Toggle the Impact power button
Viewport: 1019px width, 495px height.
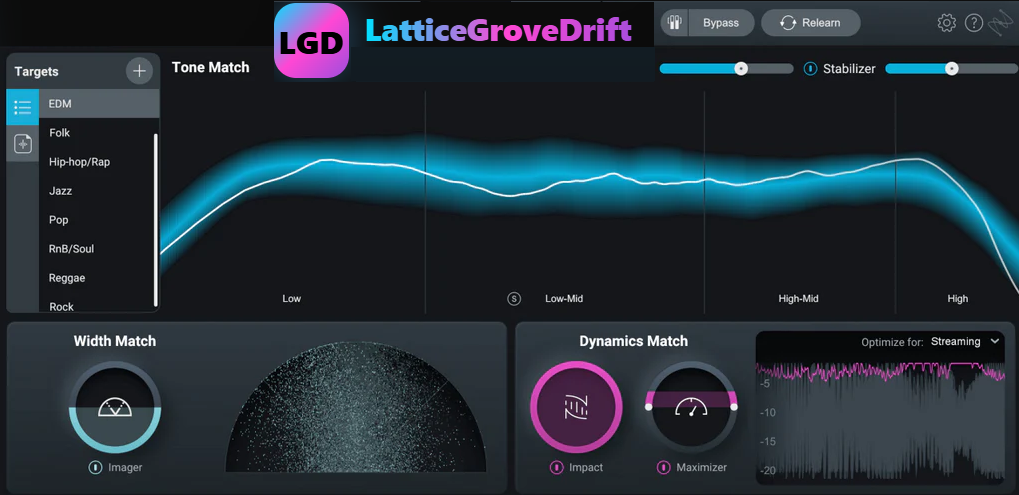tap(556, 467)
